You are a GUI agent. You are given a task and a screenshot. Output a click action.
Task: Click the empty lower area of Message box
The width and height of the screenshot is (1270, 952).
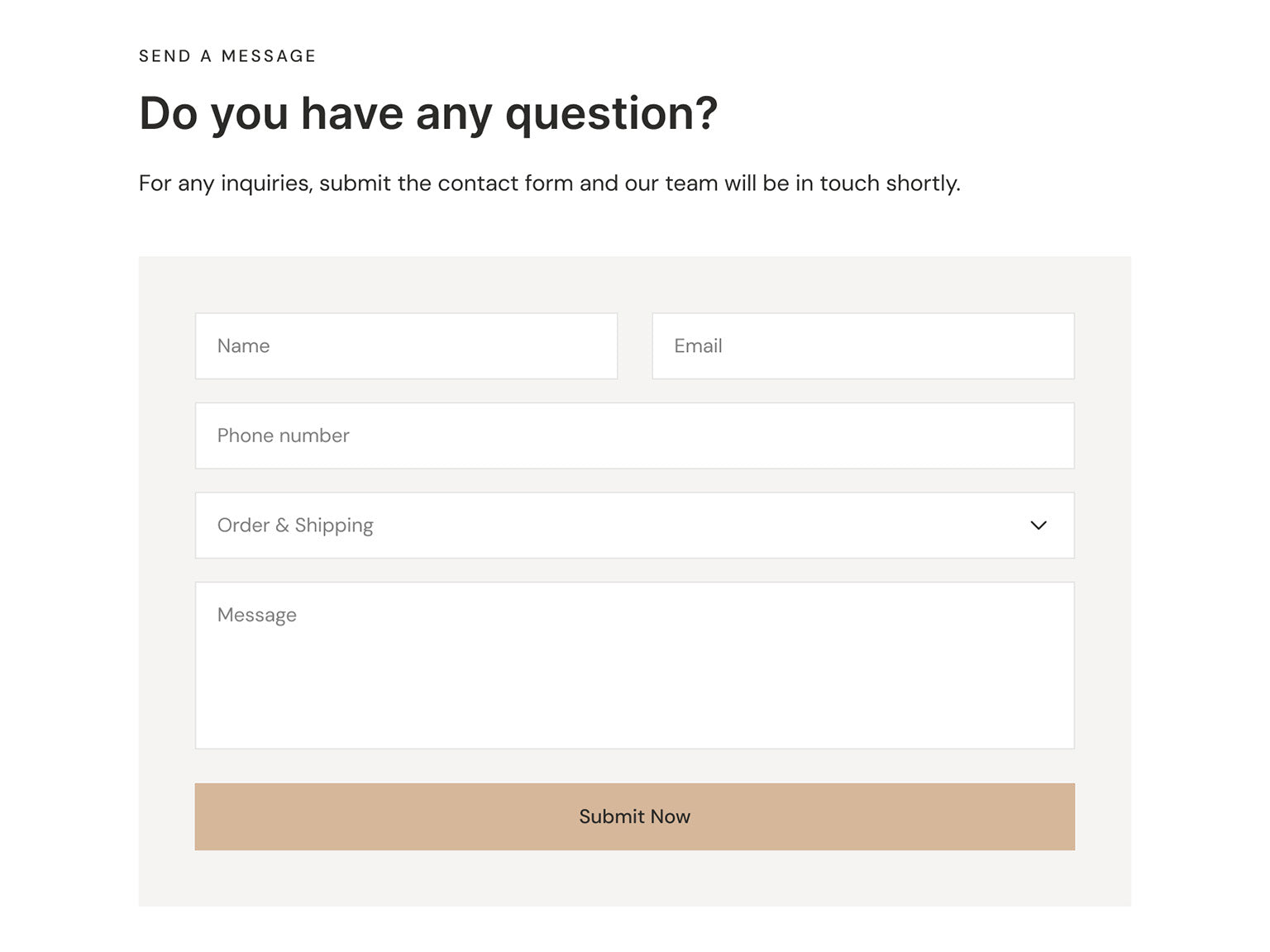pos(634,711)
